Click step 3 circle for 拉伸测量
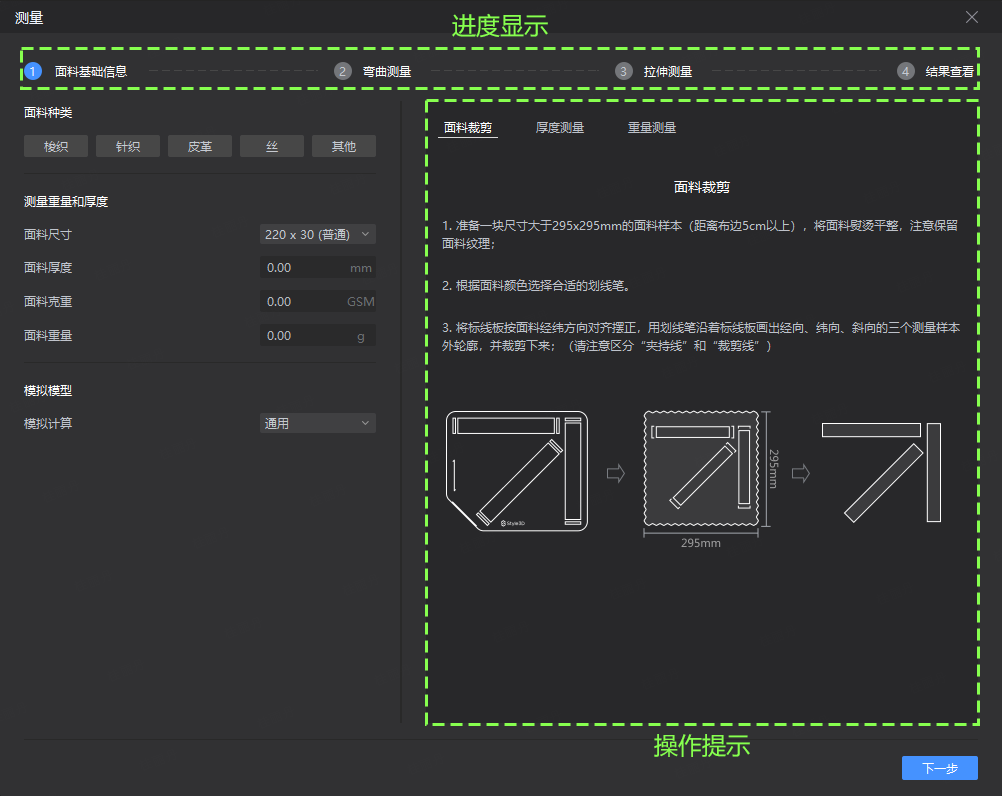The image size is (1002, 796). click(x=624, y=71)
